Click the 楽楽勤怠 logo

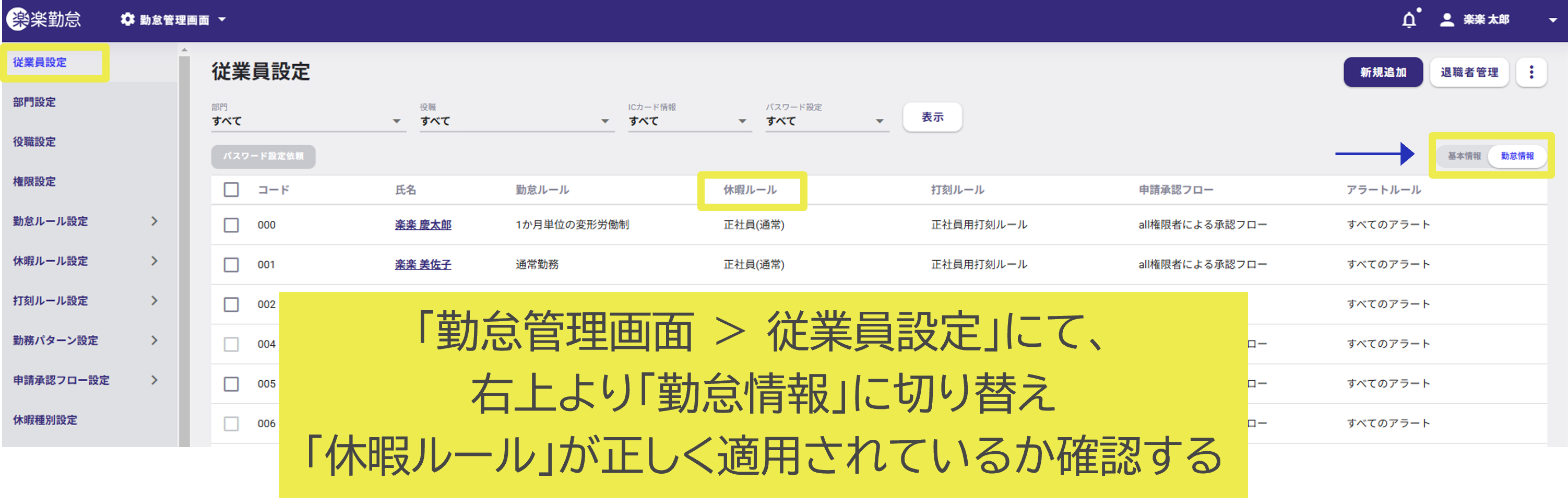44,19
